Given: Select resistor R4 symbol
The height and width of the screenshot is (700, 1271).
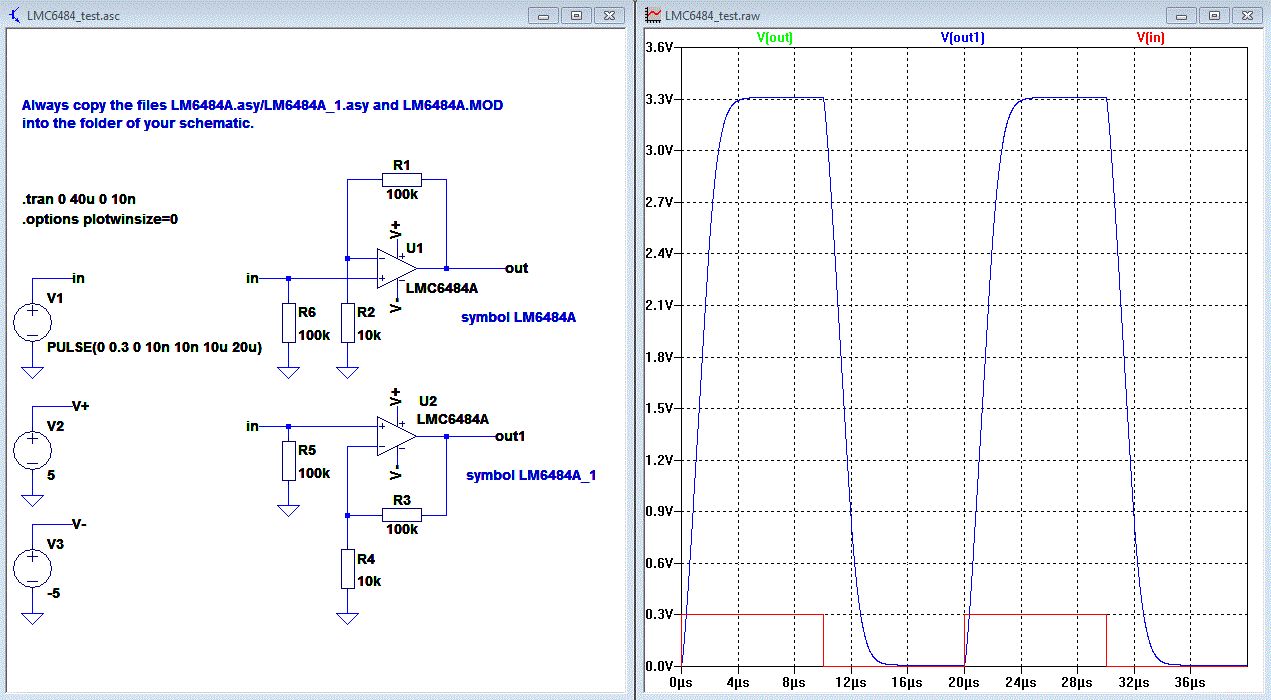Looking at the screenshot, I should (347, 568).
